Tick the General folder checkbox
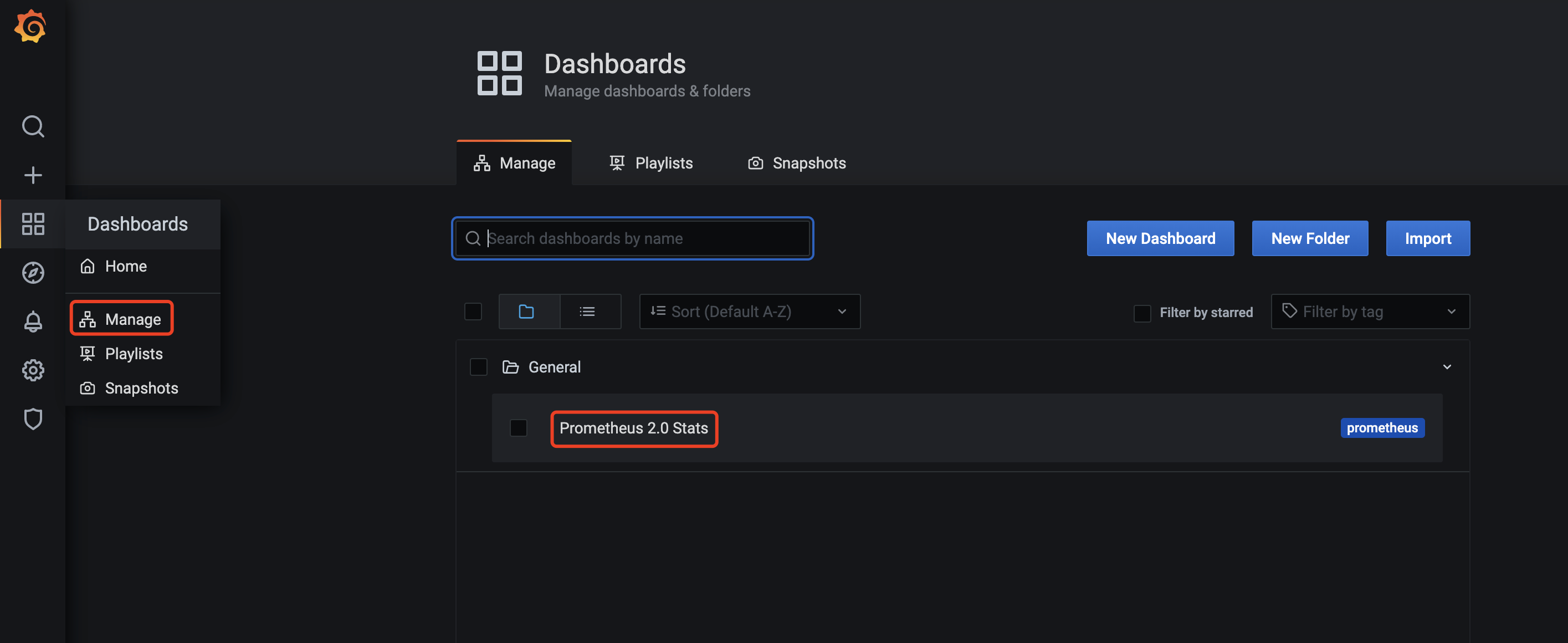Viewport: 1568px width, 643px height. tap(479, 367)
